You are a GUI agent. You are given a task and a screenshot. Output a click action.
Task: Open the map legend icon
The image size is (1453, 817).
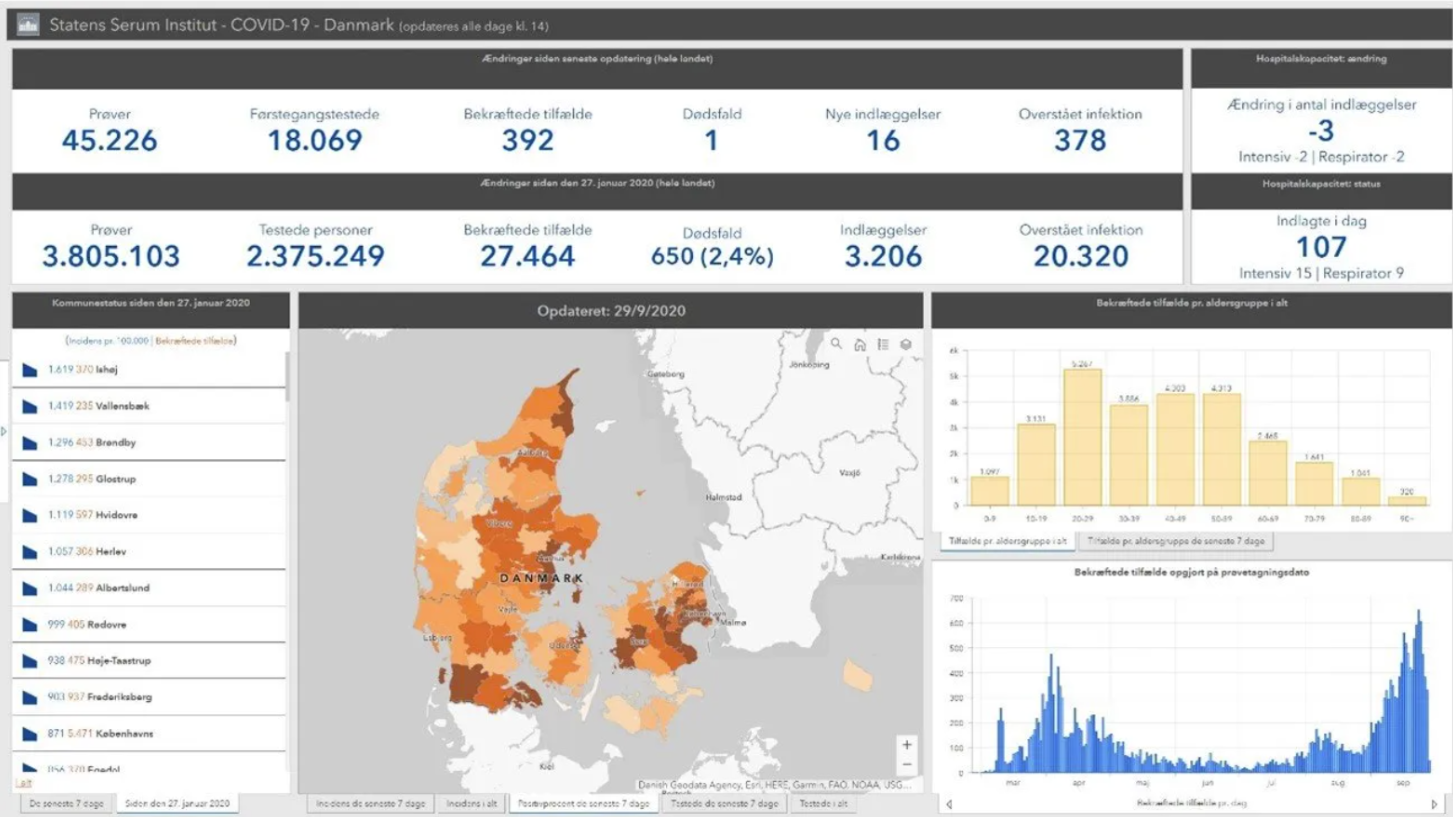click(x=883, y=345)
